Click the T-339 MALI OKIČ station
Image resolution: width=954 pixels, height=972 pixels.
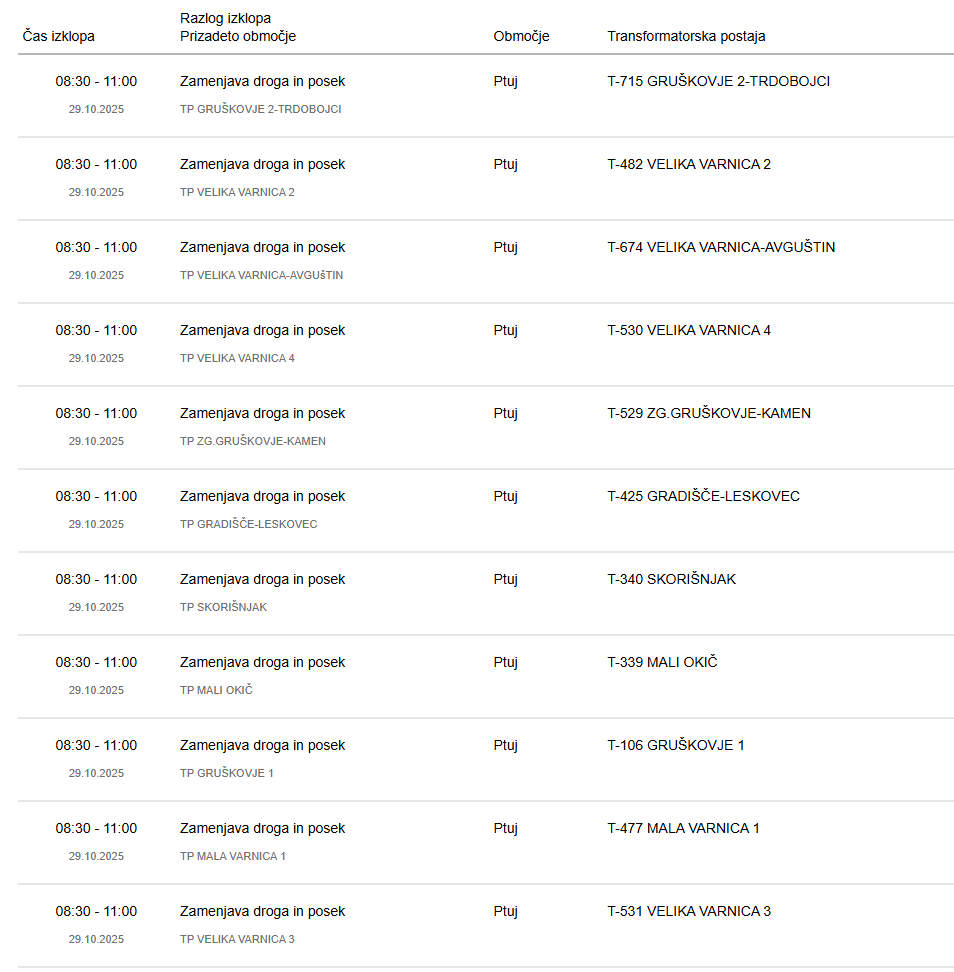662,662
